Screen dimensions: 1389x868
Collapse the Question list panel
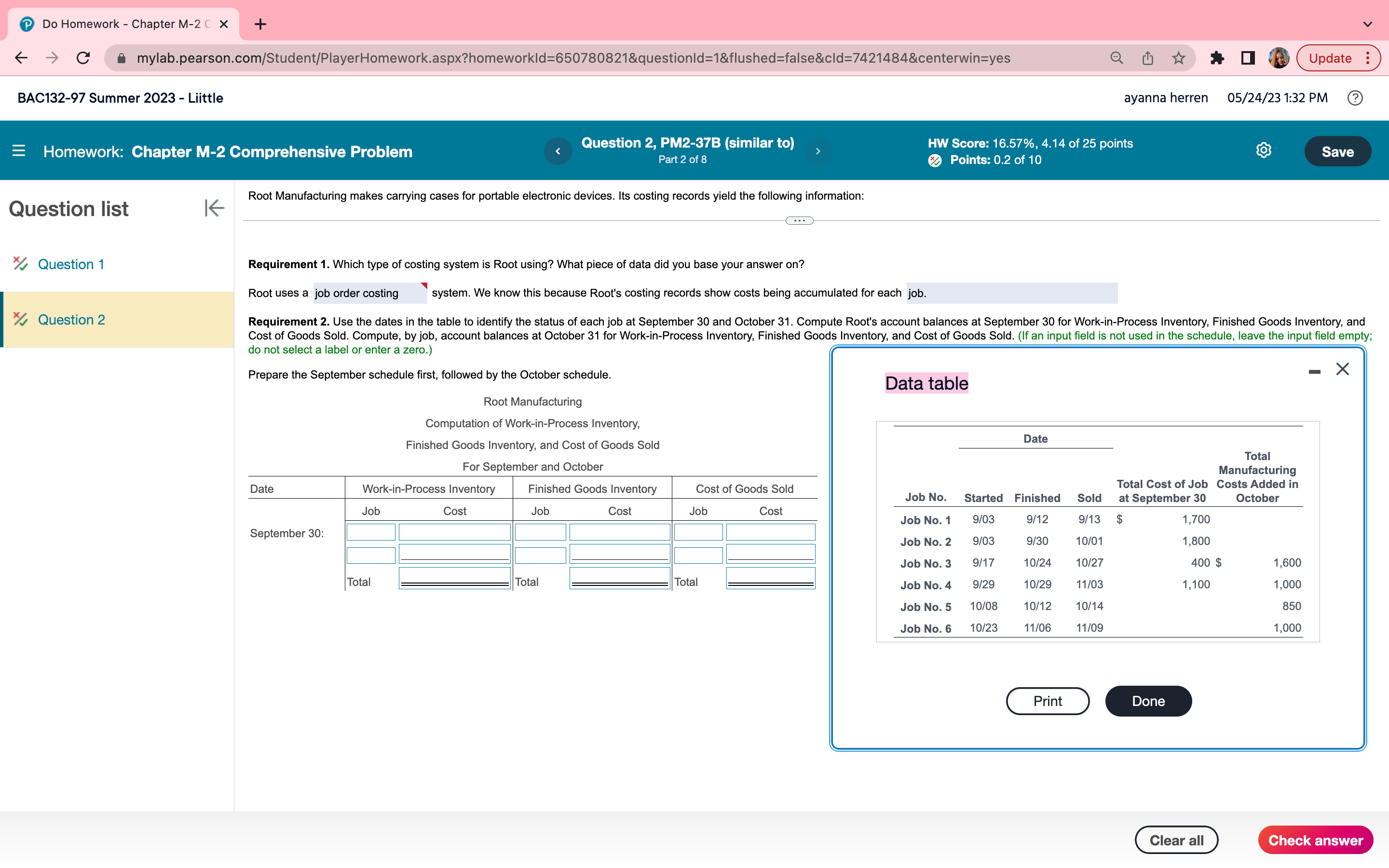pos(214,208)
